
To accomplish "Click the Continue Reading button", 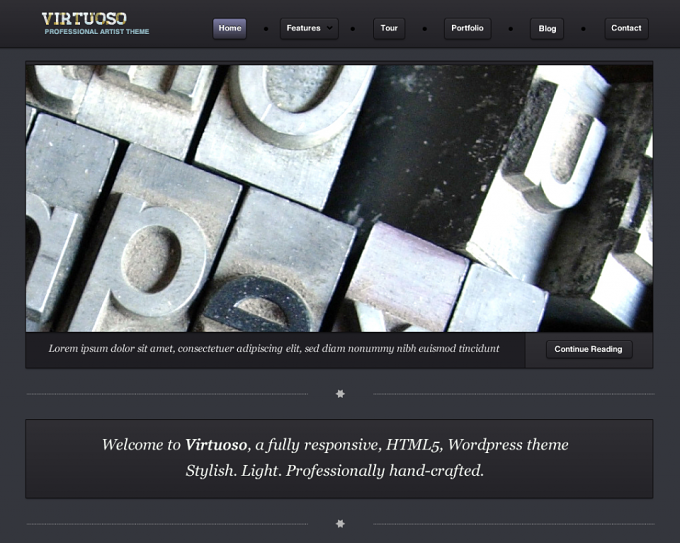I will (x=589, y=349).
